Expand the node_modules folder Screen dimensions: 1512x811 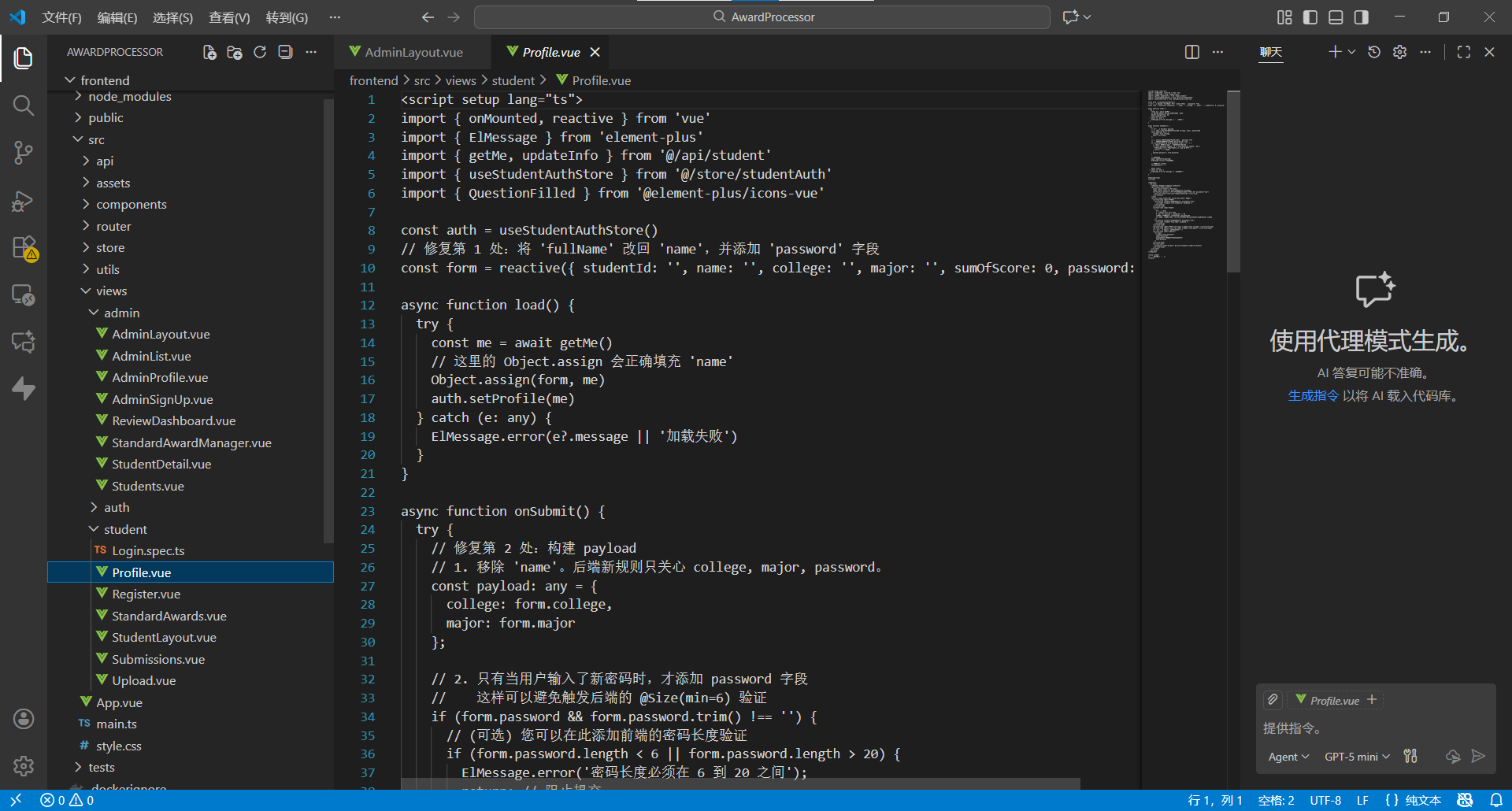[x=191, y=96]
